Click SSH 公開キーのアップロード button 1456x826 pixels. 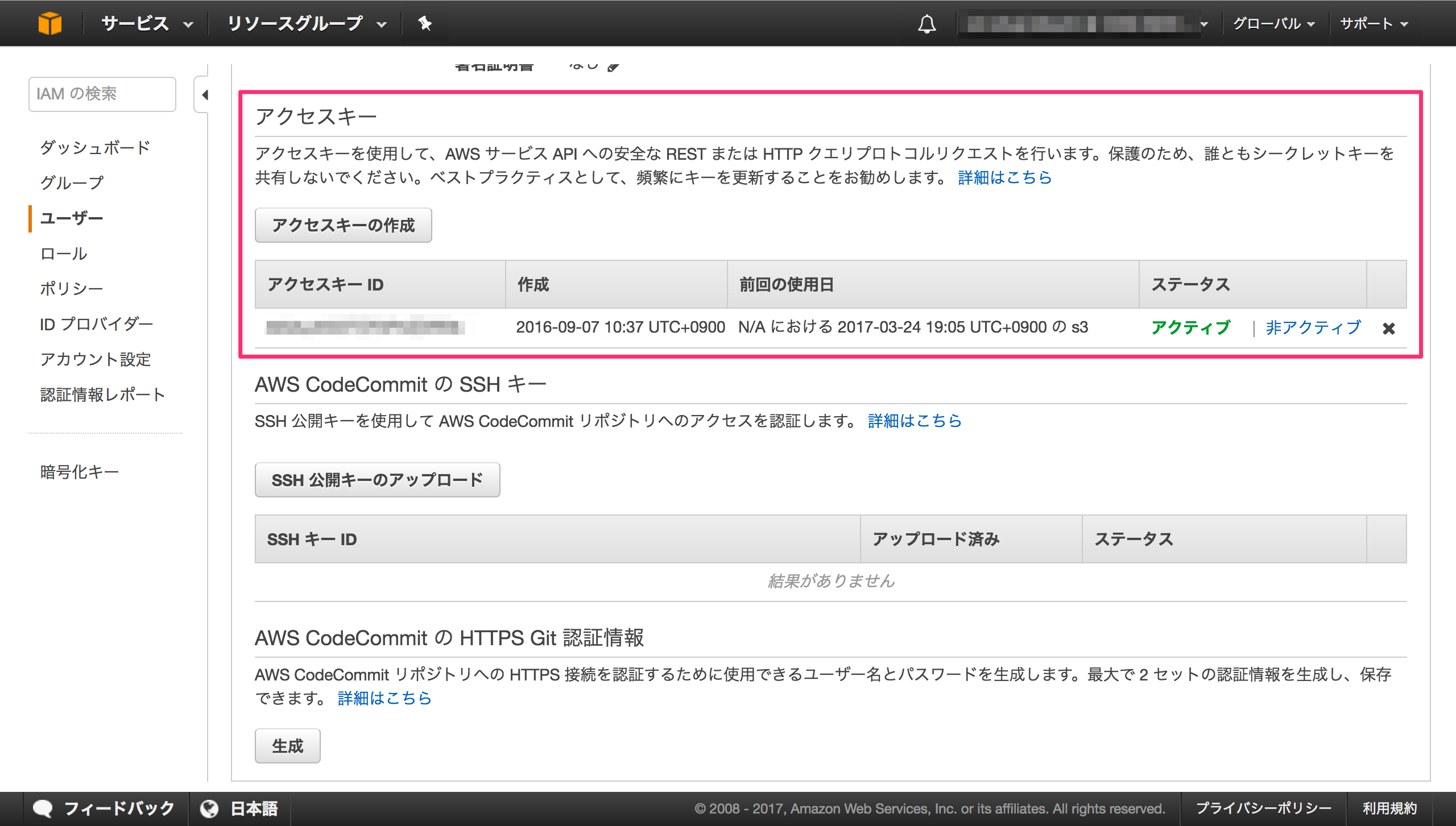click(x=378, y=480)
